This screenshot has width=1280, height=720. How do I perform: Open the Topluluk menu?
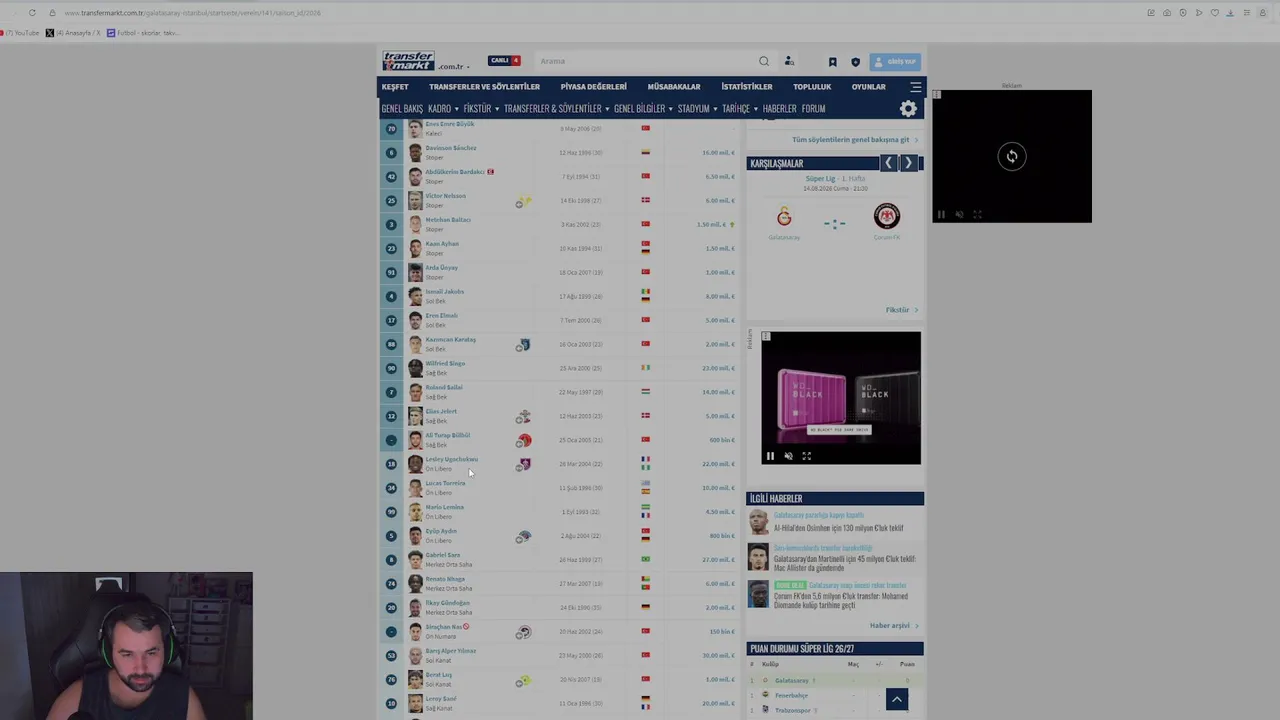tap(812, 87)
